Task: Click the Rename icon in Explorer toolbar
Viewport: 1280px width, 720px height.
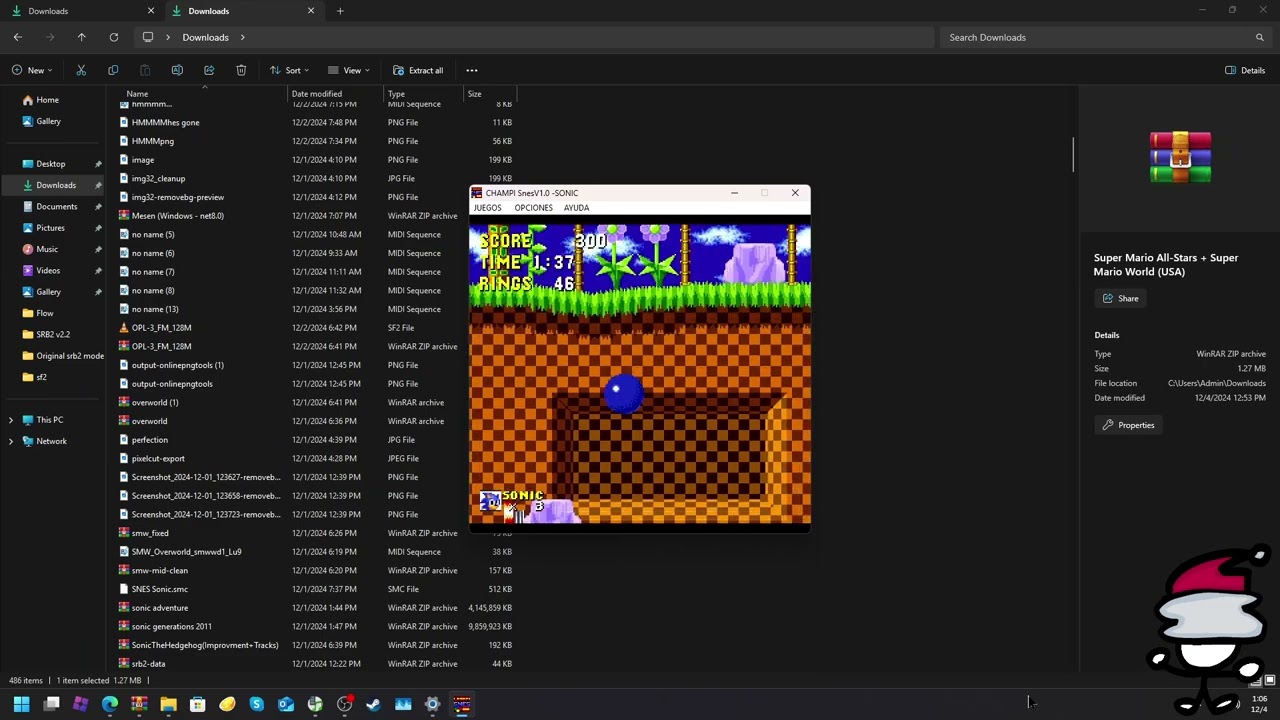Action: click(177, 70)
